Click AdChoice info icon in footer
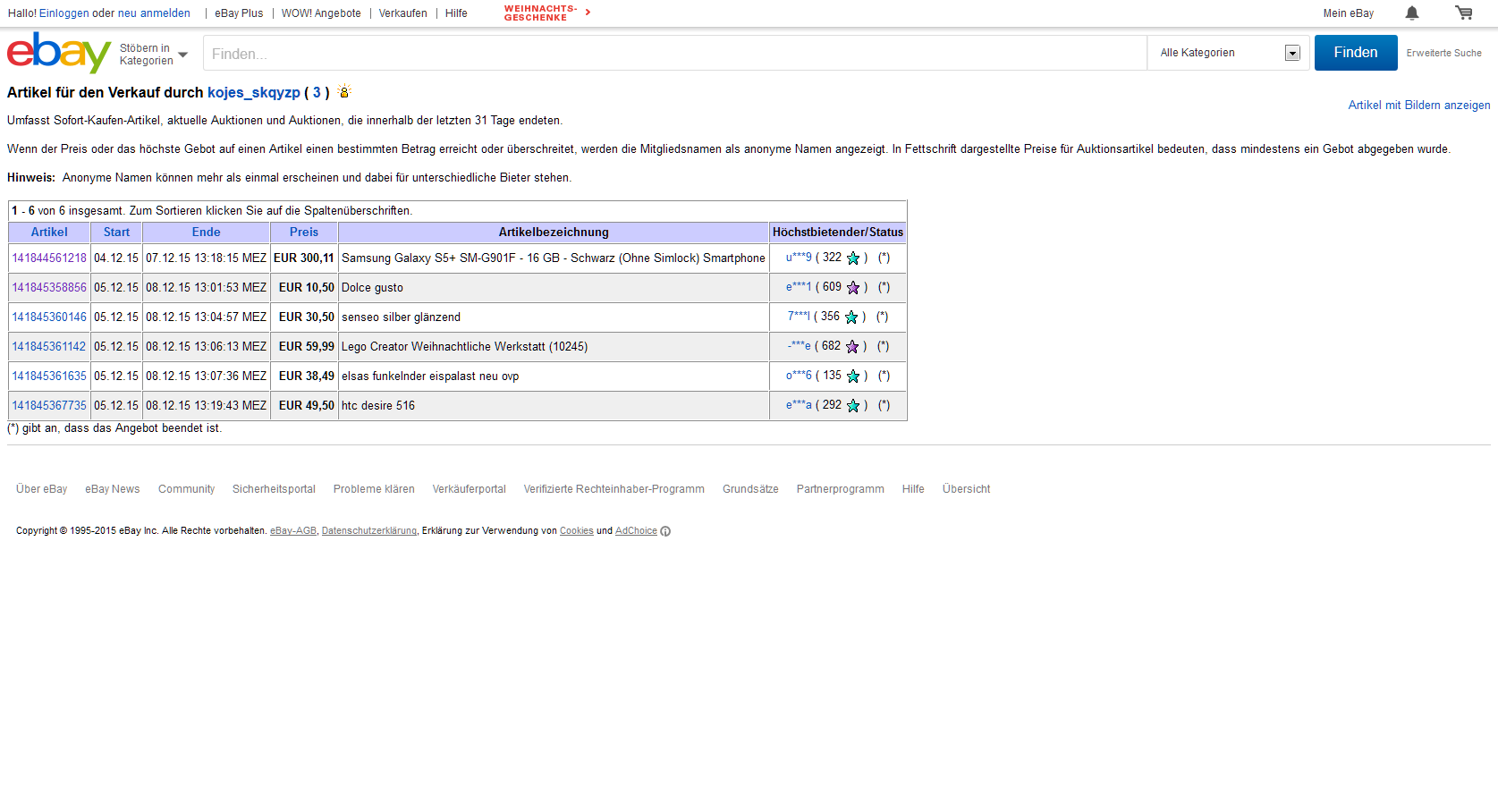The width and height of the screenshot is (1498, 812). (665, 531)
